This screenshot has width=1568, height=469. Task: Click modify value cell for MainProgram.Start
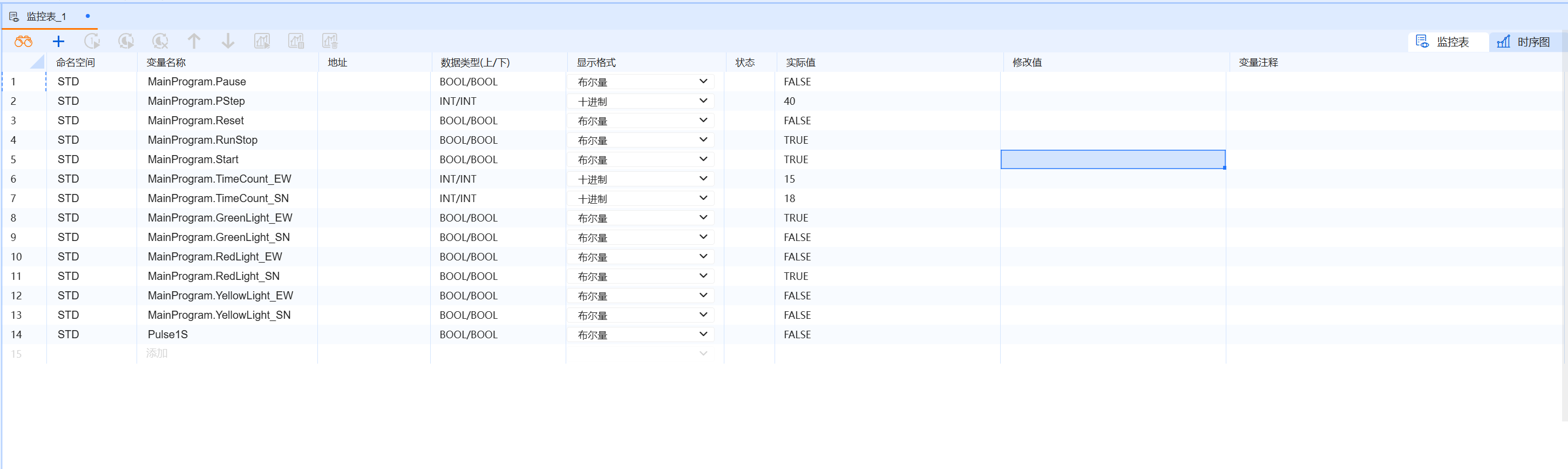tap(1112, 159)
